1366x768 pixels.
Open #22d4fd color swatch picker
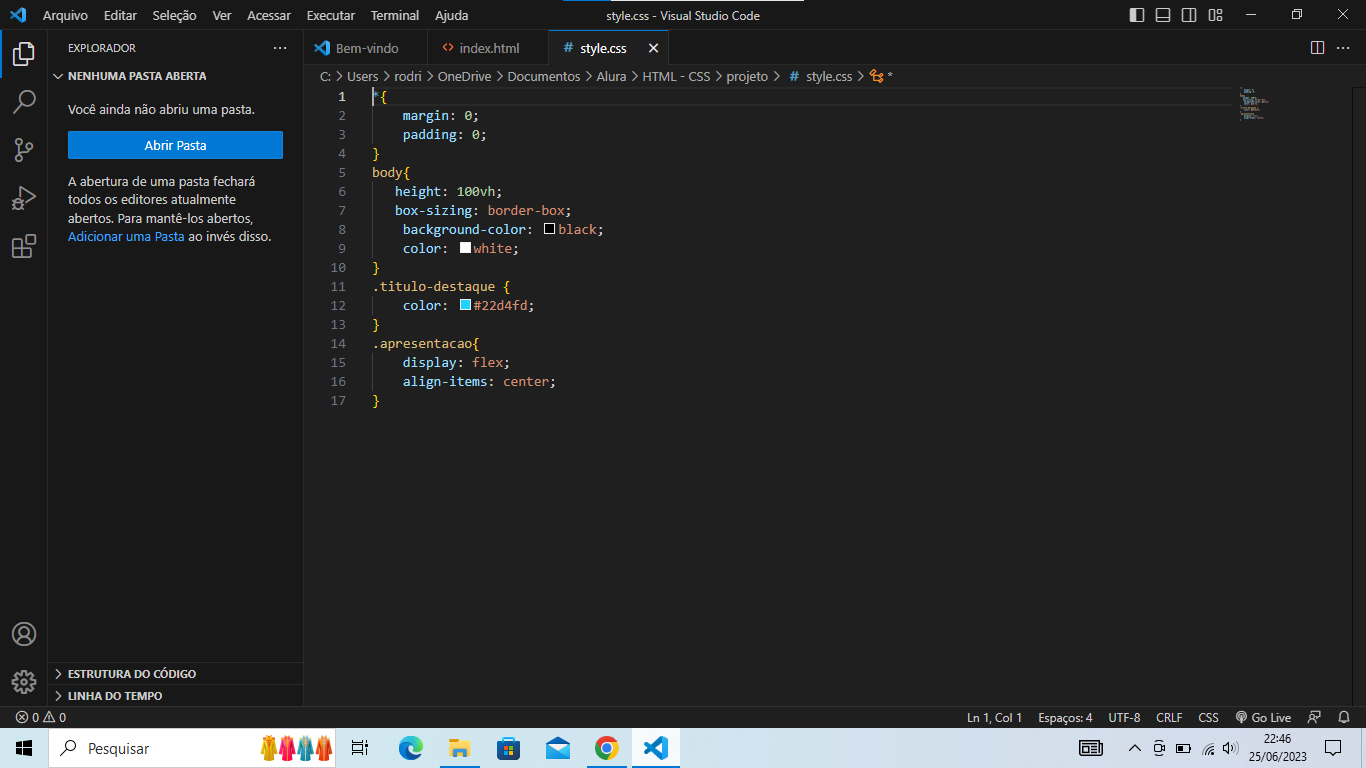pos(465,305)
